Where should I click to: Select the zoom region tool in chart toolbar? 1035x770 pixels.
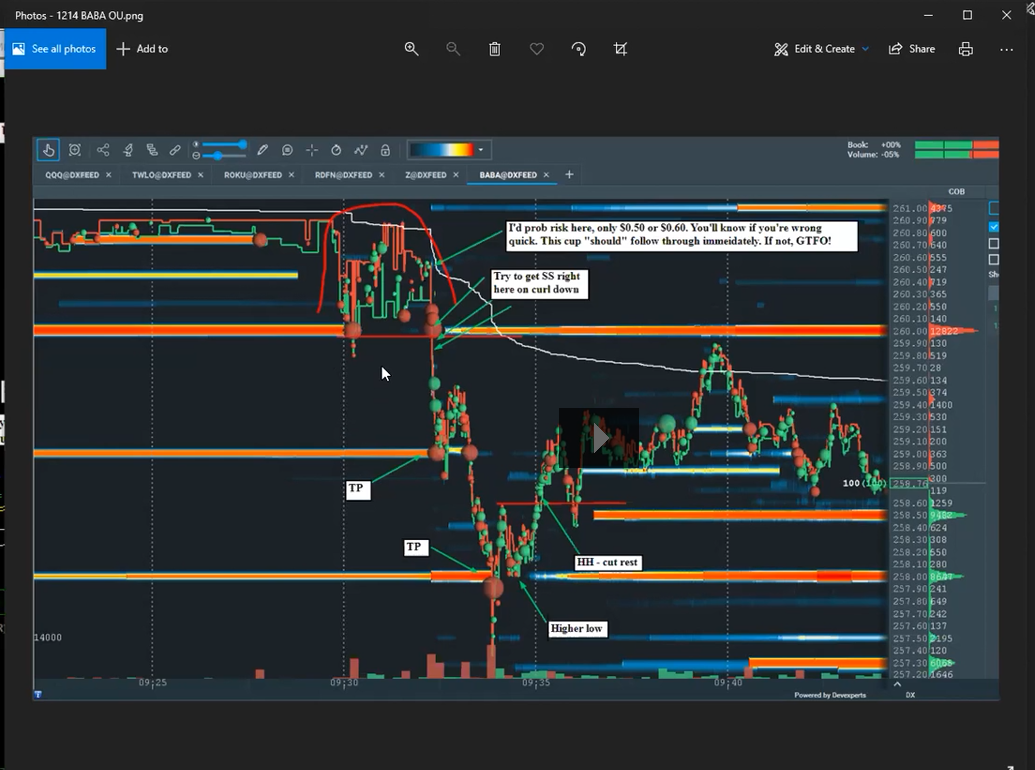coord(75,150)
